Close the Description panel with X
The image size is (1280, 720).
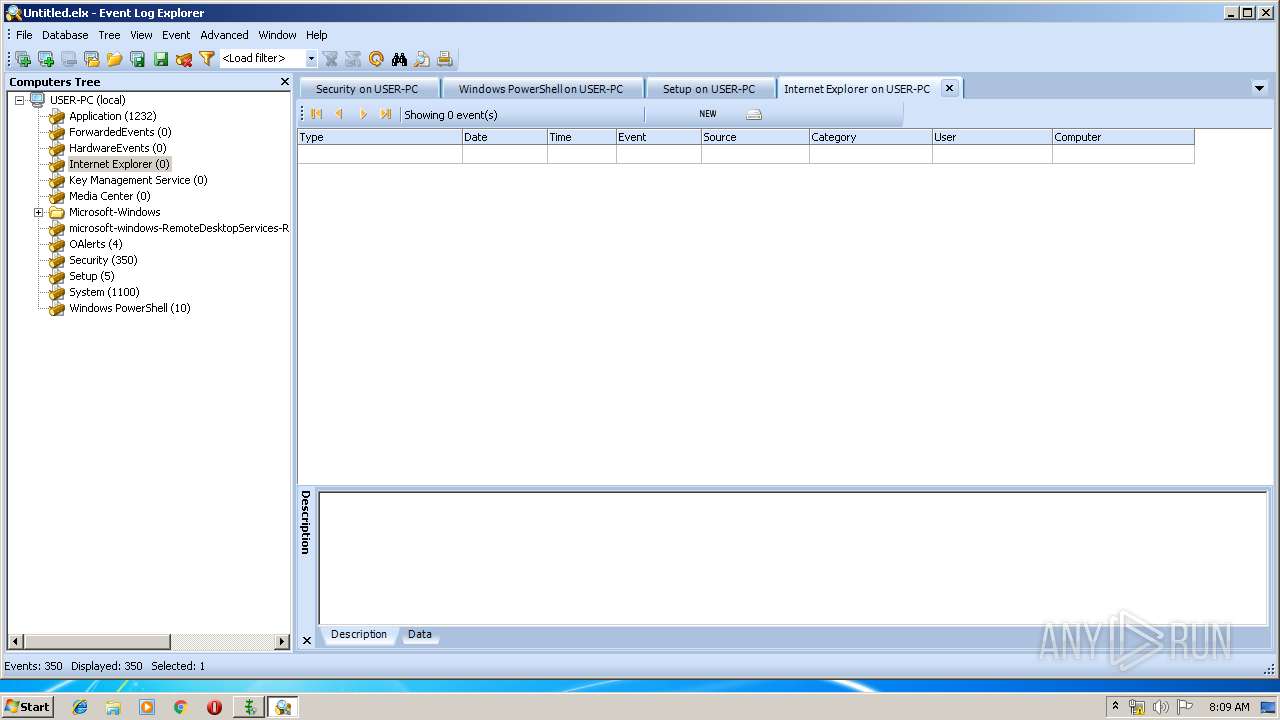[x=307, y=641]
